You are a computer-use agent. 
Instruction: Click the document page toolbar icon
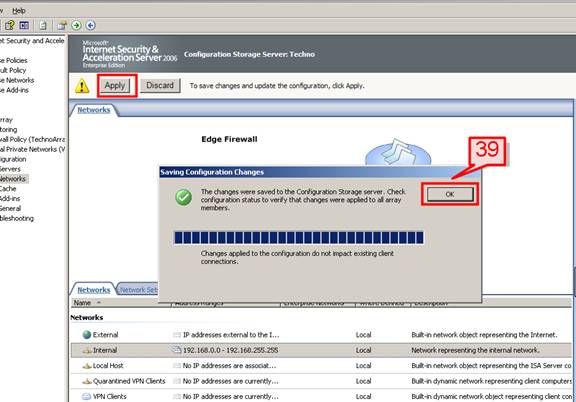[43, 25]
